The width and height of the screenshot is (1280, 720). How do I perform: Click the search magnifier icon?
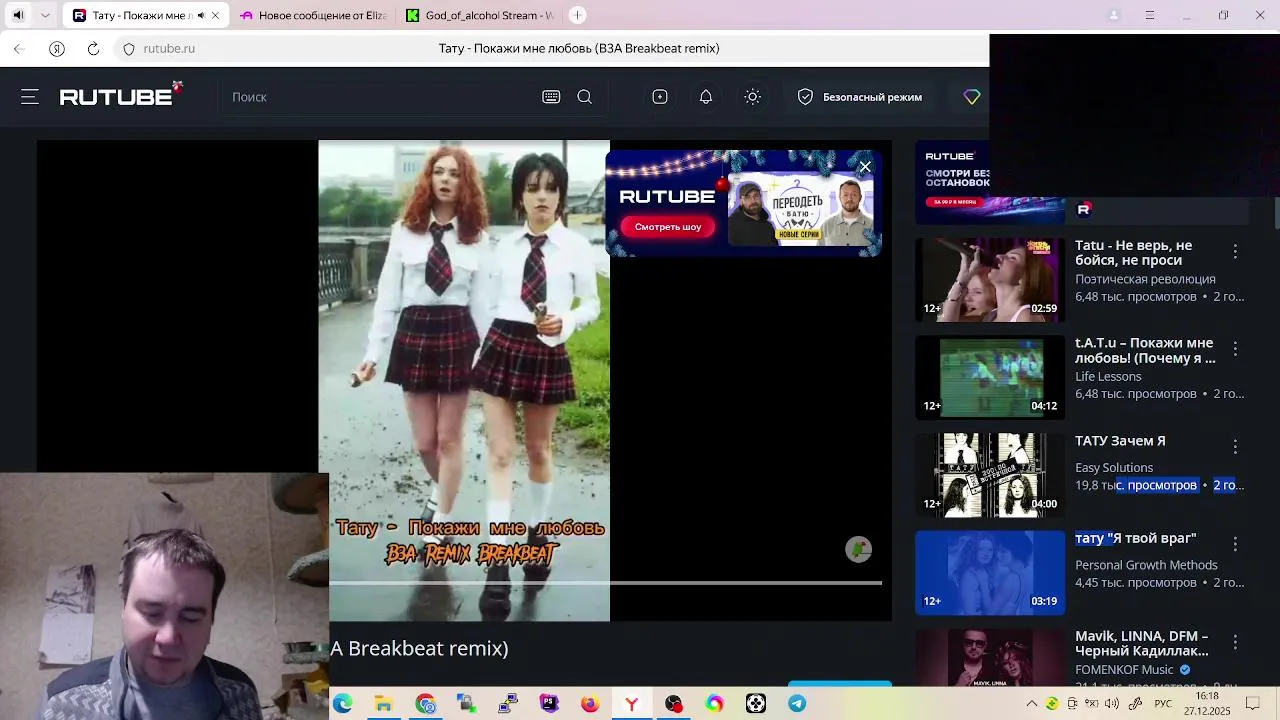click(x=585, y=97)
